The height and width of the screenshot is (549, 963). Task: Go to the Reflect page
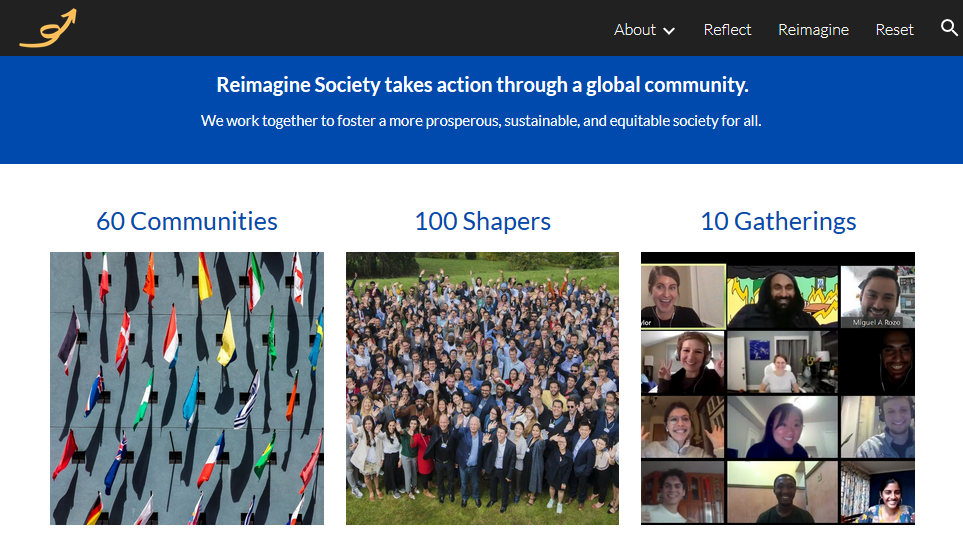click(x=727, y=29)
